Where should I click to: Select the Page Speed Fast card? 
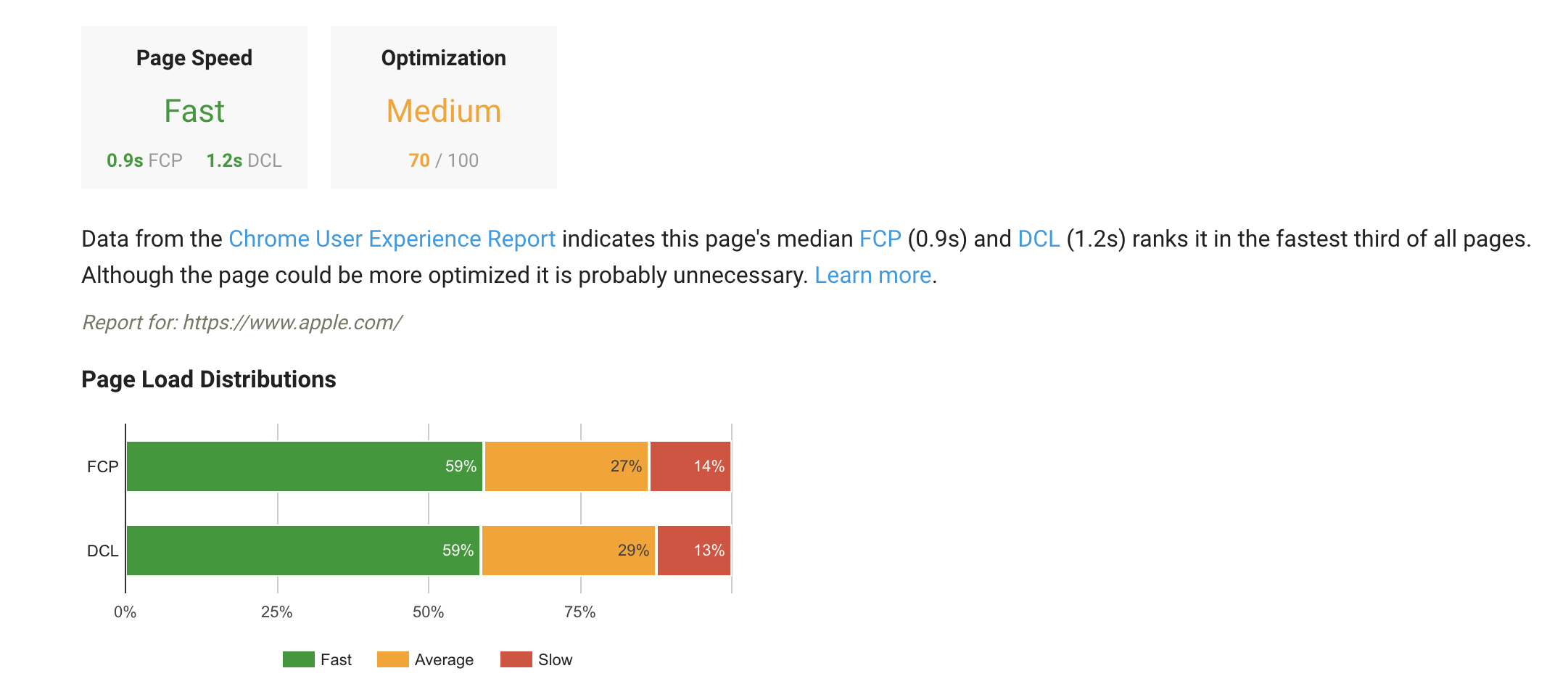(194, 107)
